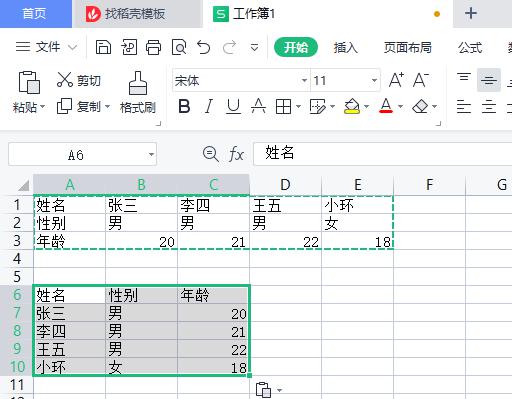Click the Eraser clear icon
The height and width of the screenshot is (399, 512).
(420, 107)
